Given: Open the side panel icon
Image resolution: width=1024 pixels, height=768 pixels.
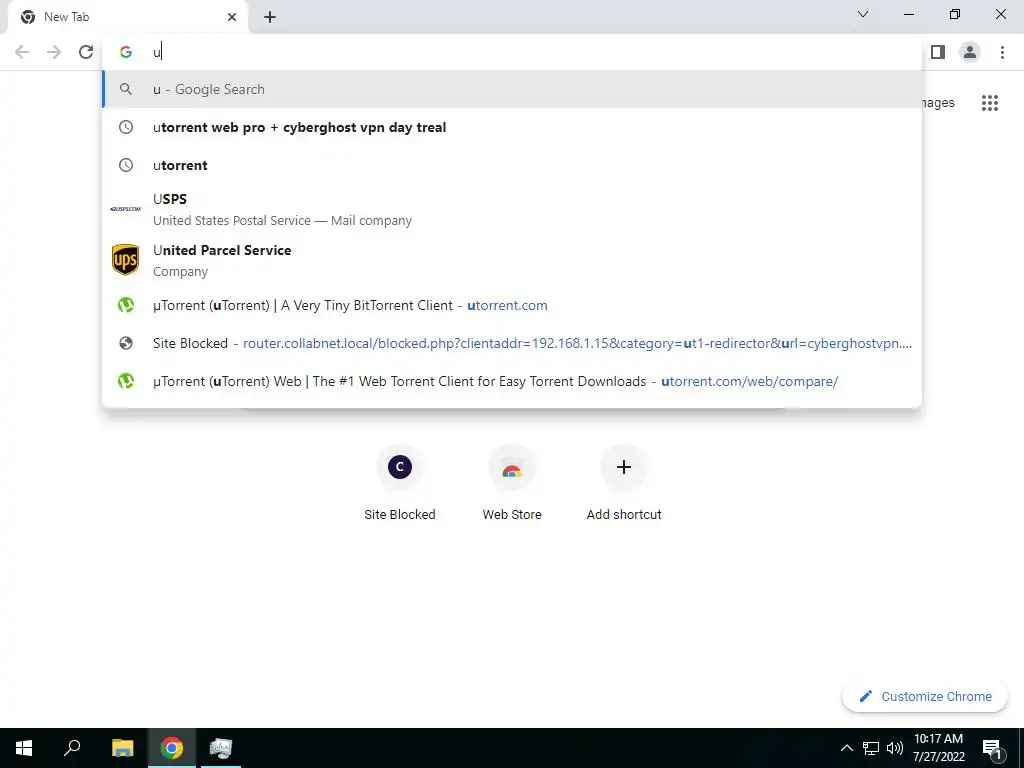Looking at the screenshot, I should [x=938, y=52].
